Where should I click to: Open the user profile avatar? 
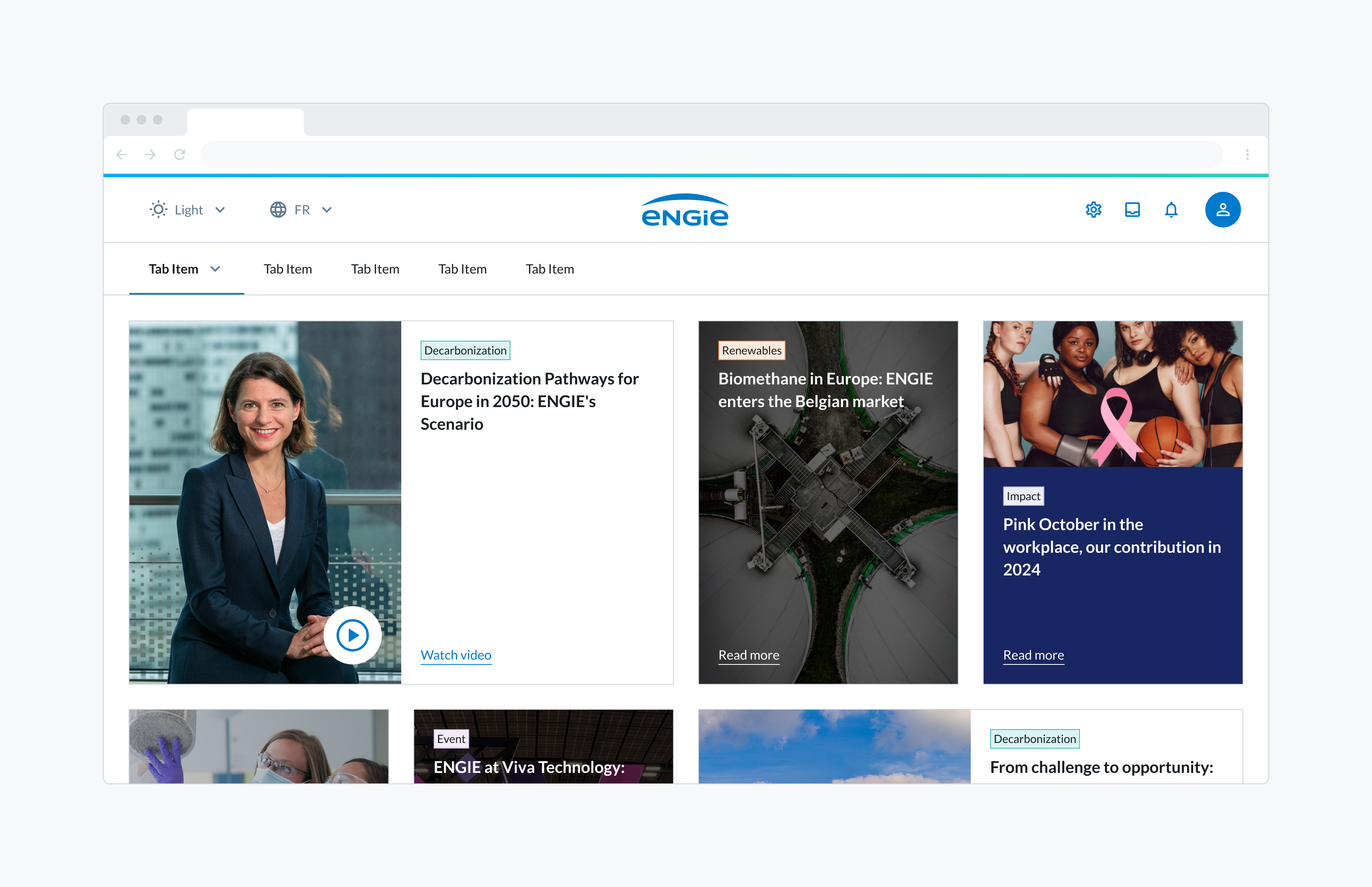1222,210
